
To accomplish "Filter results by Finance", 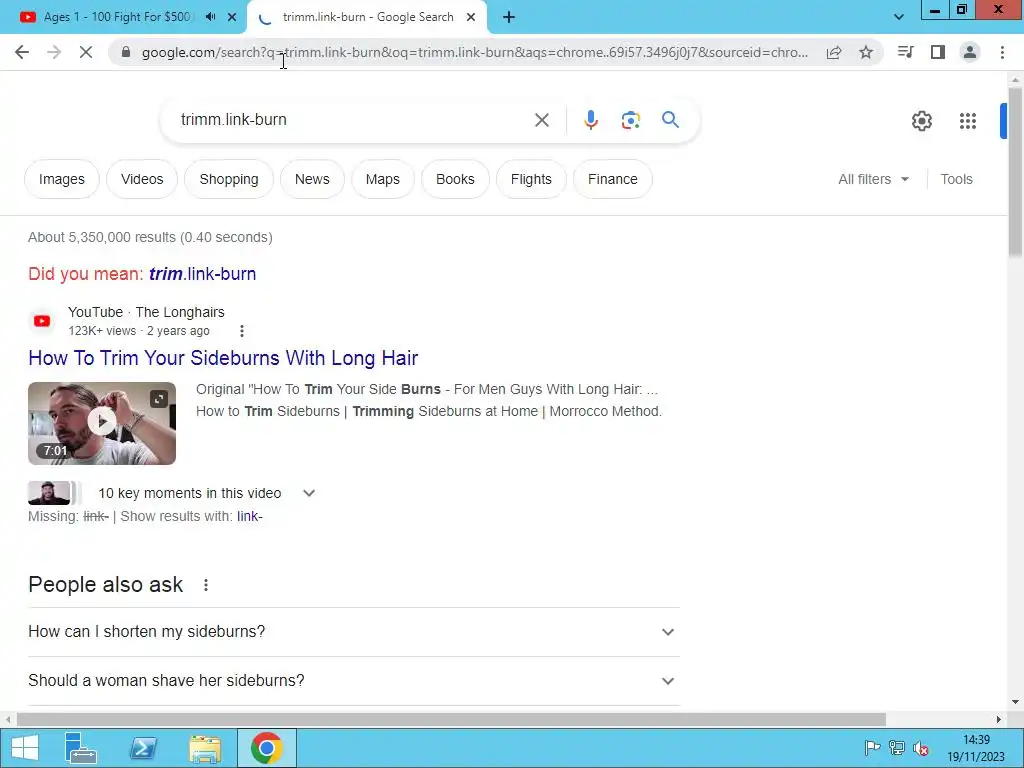I will [x=613, y=179].
